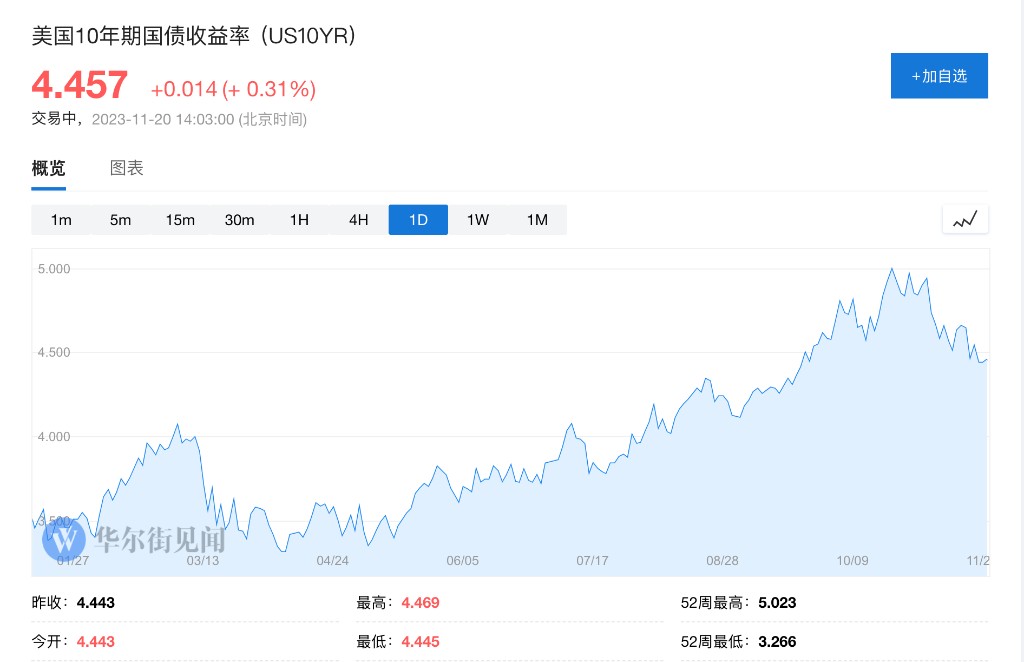1024x662 pixels.
Task: Select the 1m interval
Action: (61, 220)
